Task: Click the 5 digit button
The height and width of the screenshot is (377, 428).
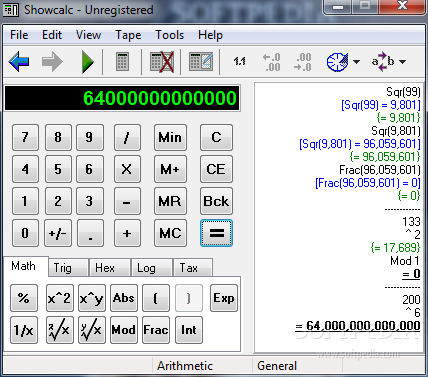Action: pos(58,169)
